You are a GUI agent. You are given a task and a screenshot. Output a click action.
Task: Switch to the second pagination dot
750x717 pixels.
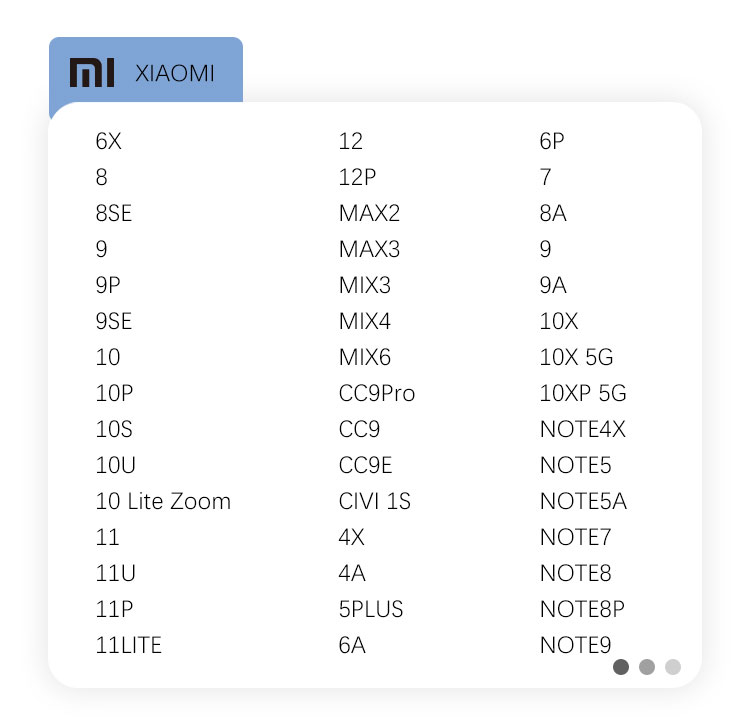coord(647,667)
